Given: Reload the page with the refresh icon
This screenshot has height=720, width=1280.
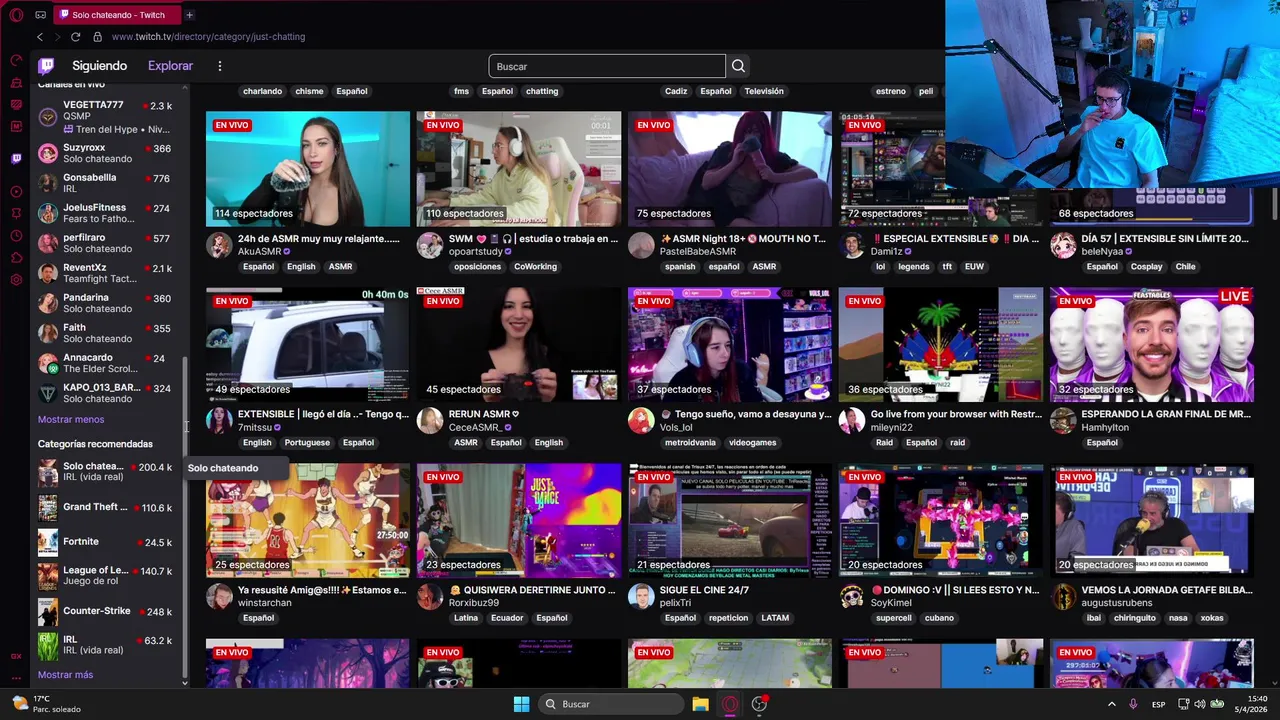Looking at the screenshot, I should click(x=75, y=37).
